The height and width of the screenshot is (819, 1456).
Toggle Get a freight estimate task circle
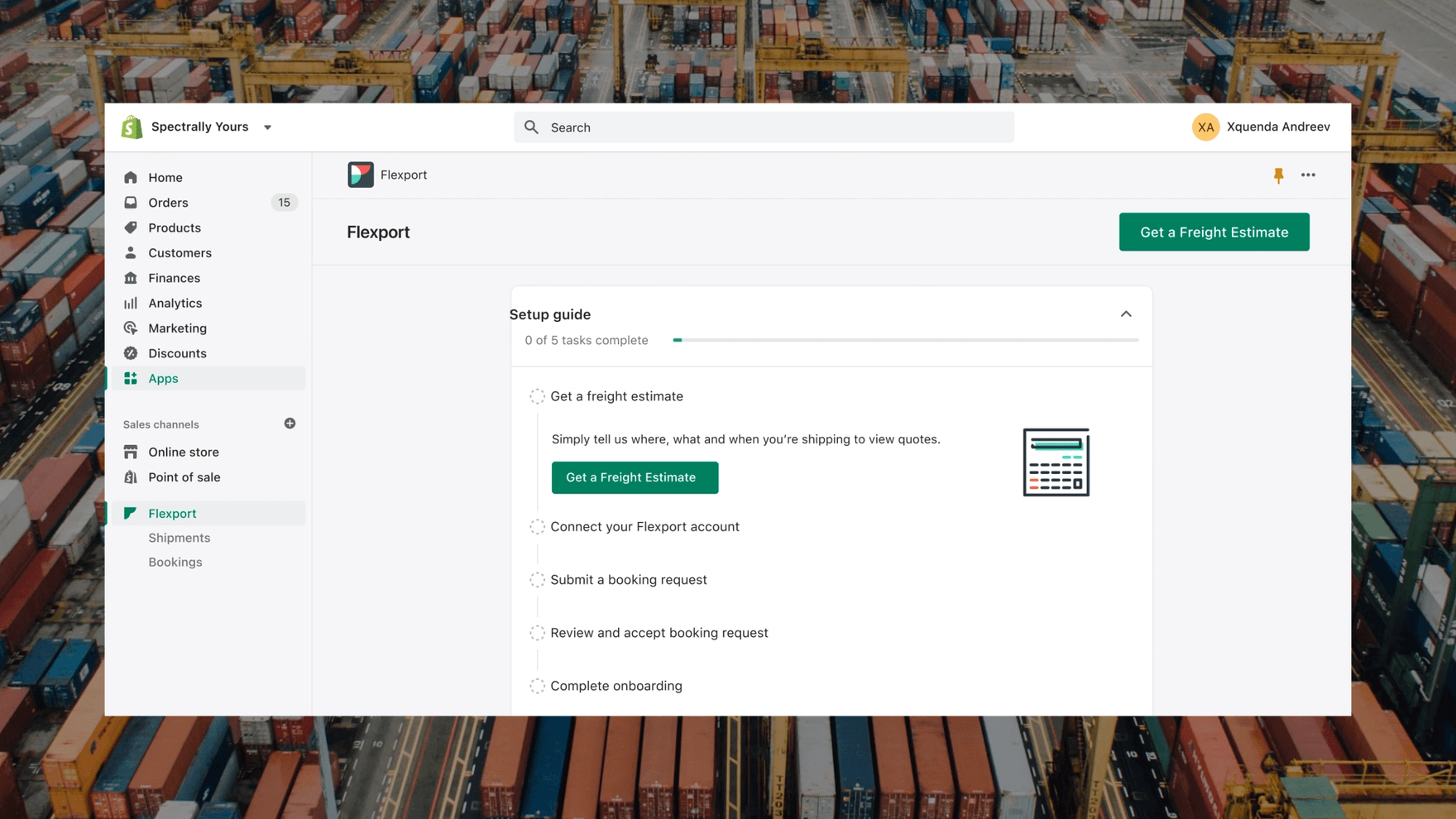point(537,396)
